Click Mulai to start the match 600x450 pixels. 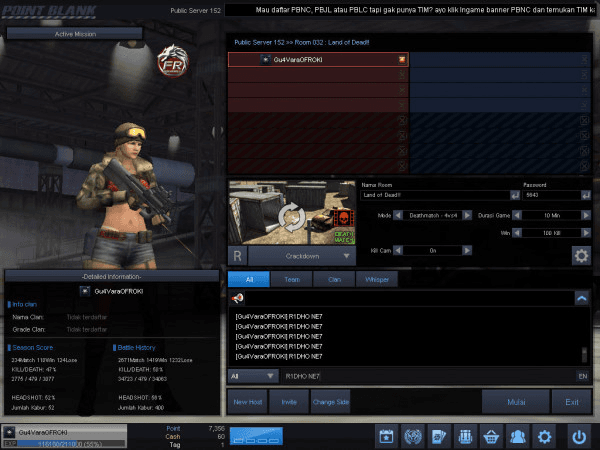click(516, 402)
